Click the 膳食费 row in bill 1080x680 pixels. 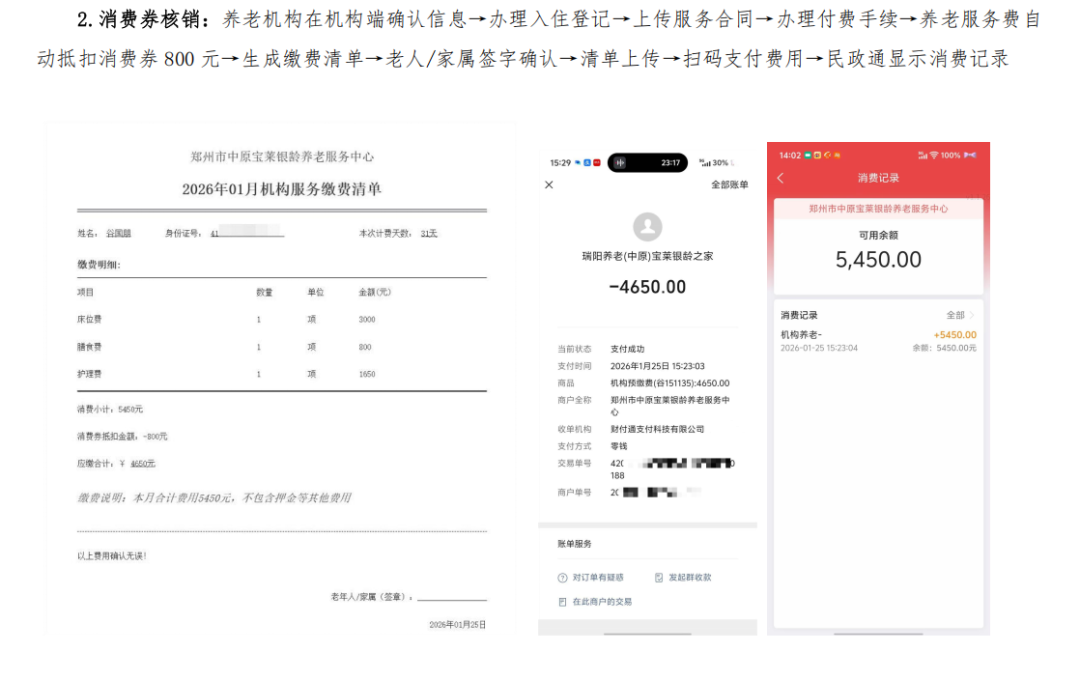pyautogui.click(x=282, y=347)
